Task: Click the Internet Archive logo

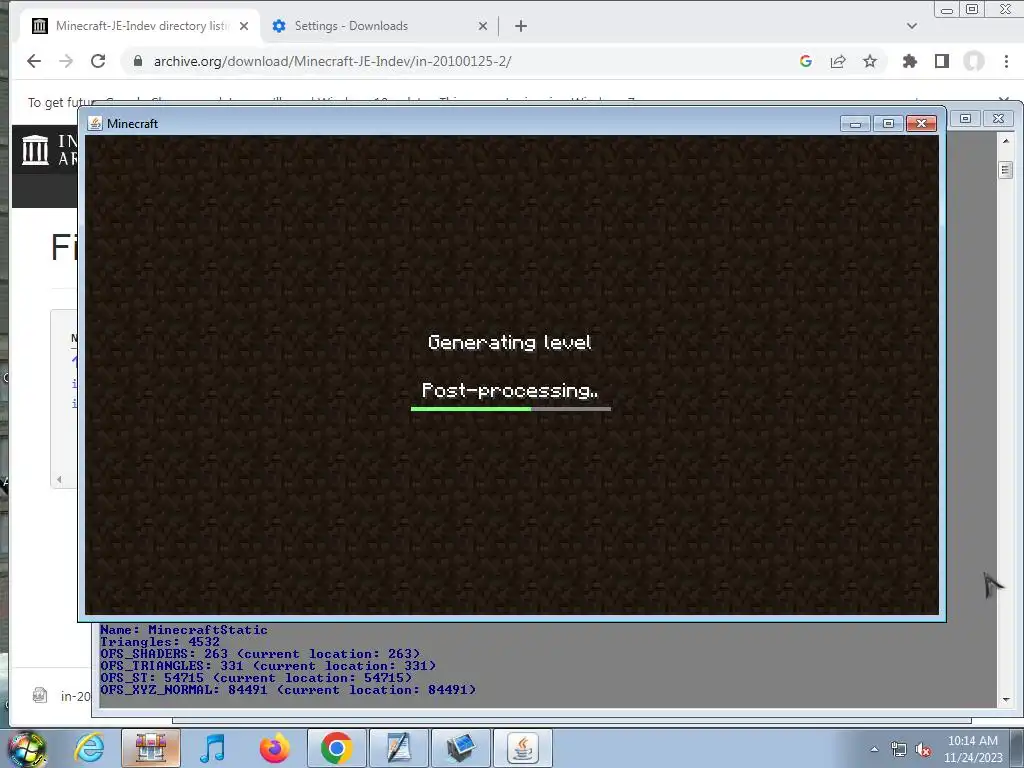Action: click(35, 150)
